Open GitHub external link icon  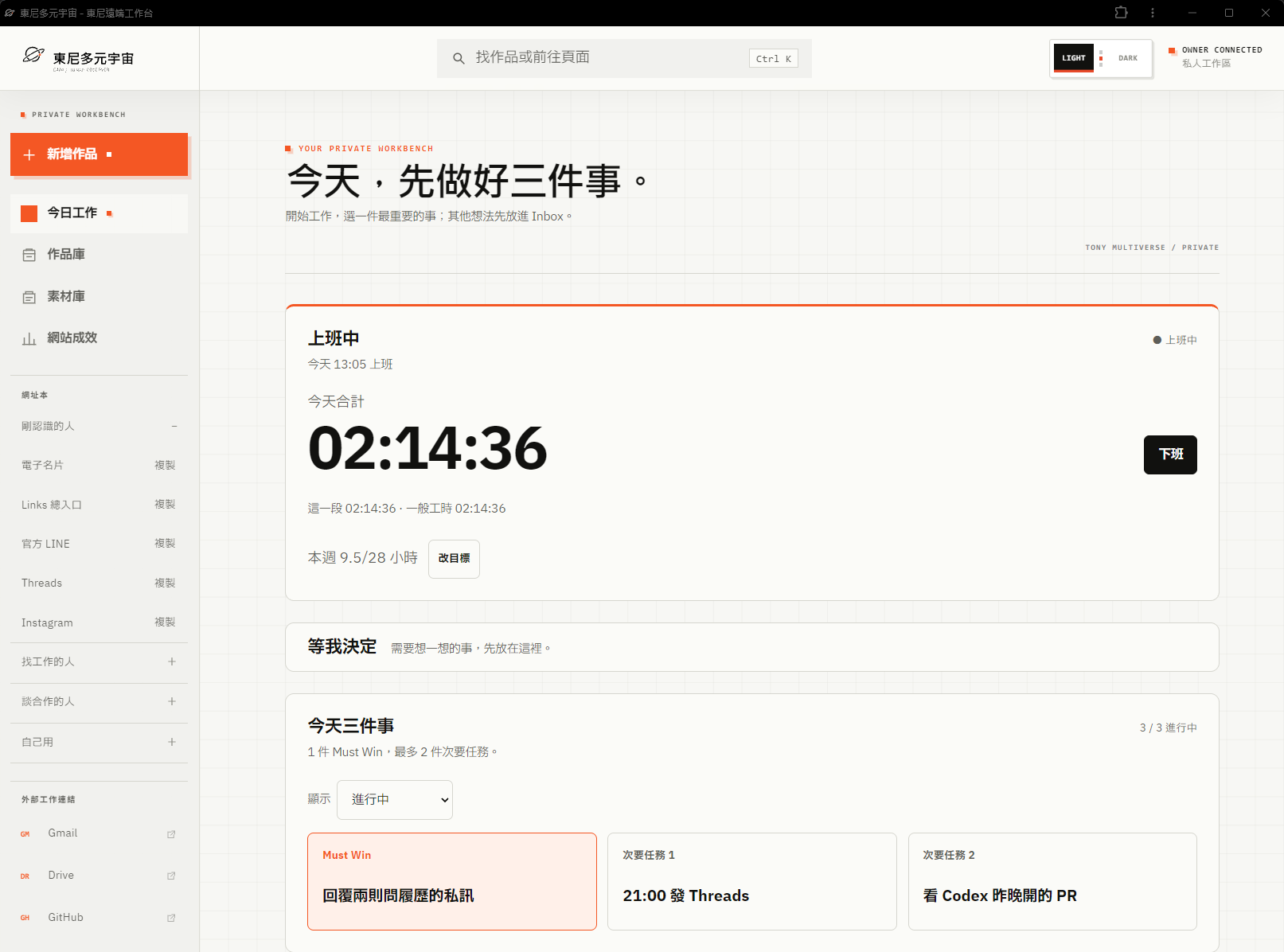click(171, 918)
